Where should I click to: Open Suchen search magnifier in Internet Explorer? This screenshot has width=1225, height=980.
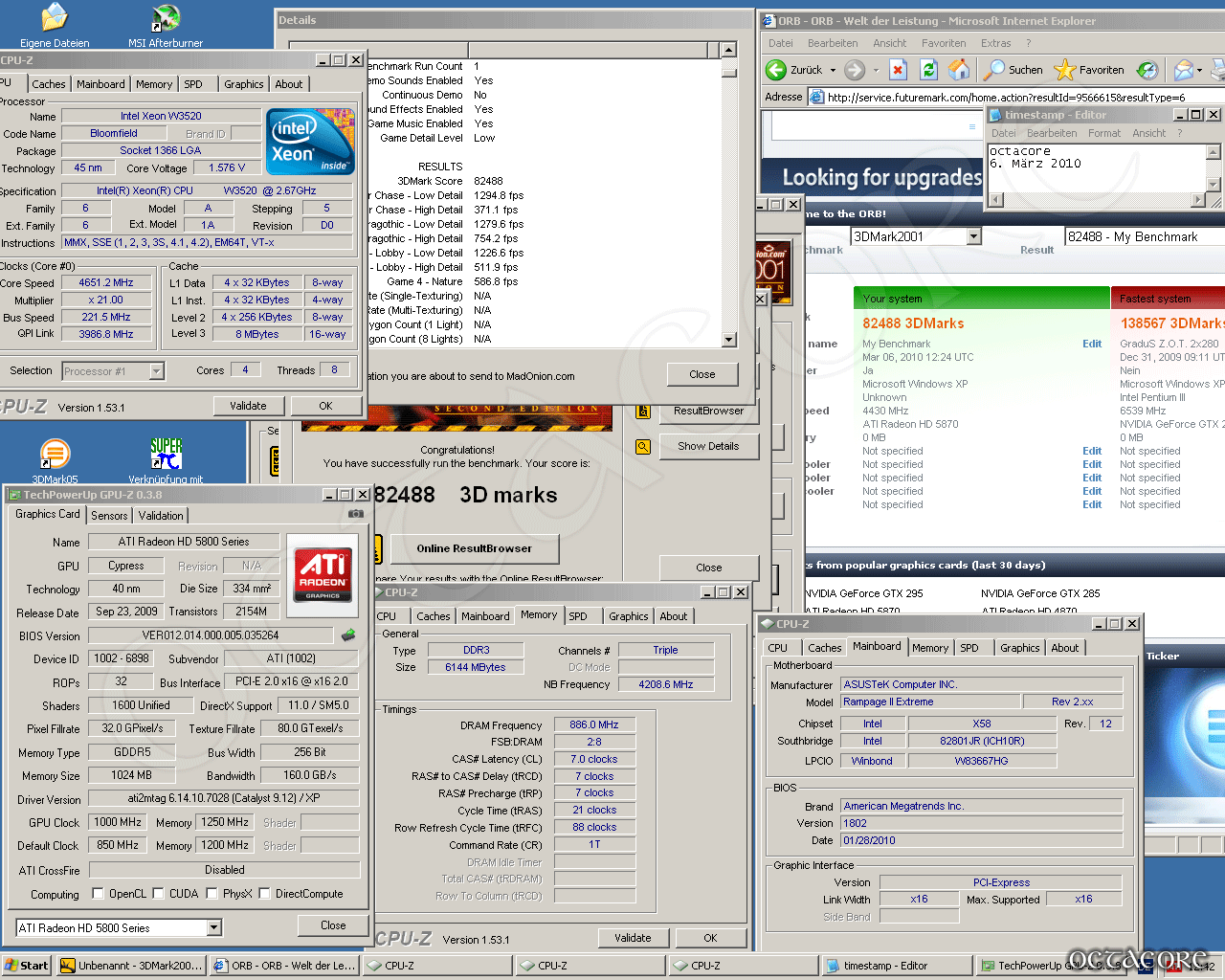pyautogui.click(x=1013, y=70)
